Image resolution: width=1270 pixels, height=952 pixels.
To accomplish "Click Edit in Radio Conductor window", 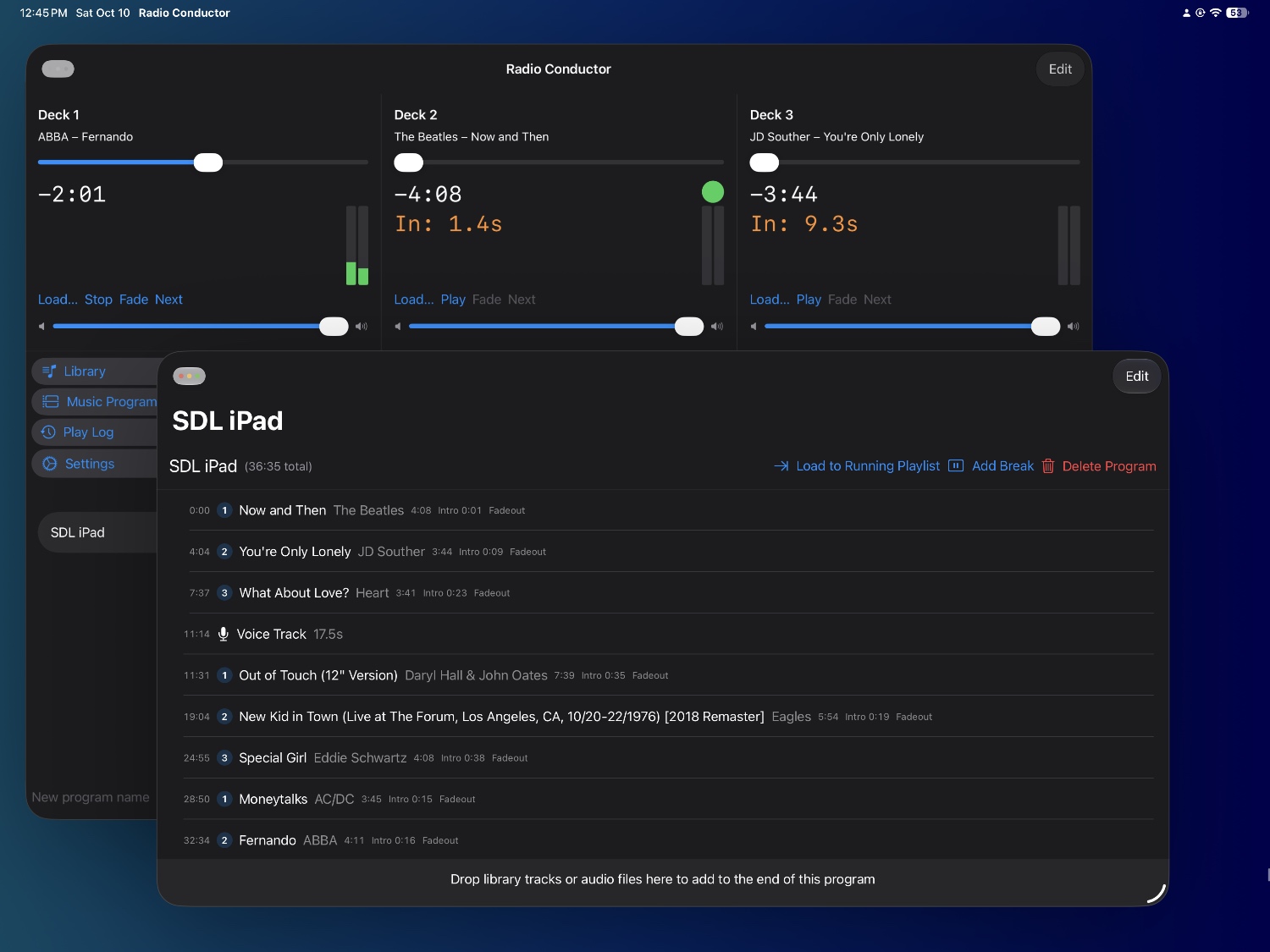I will point(1060,69).
